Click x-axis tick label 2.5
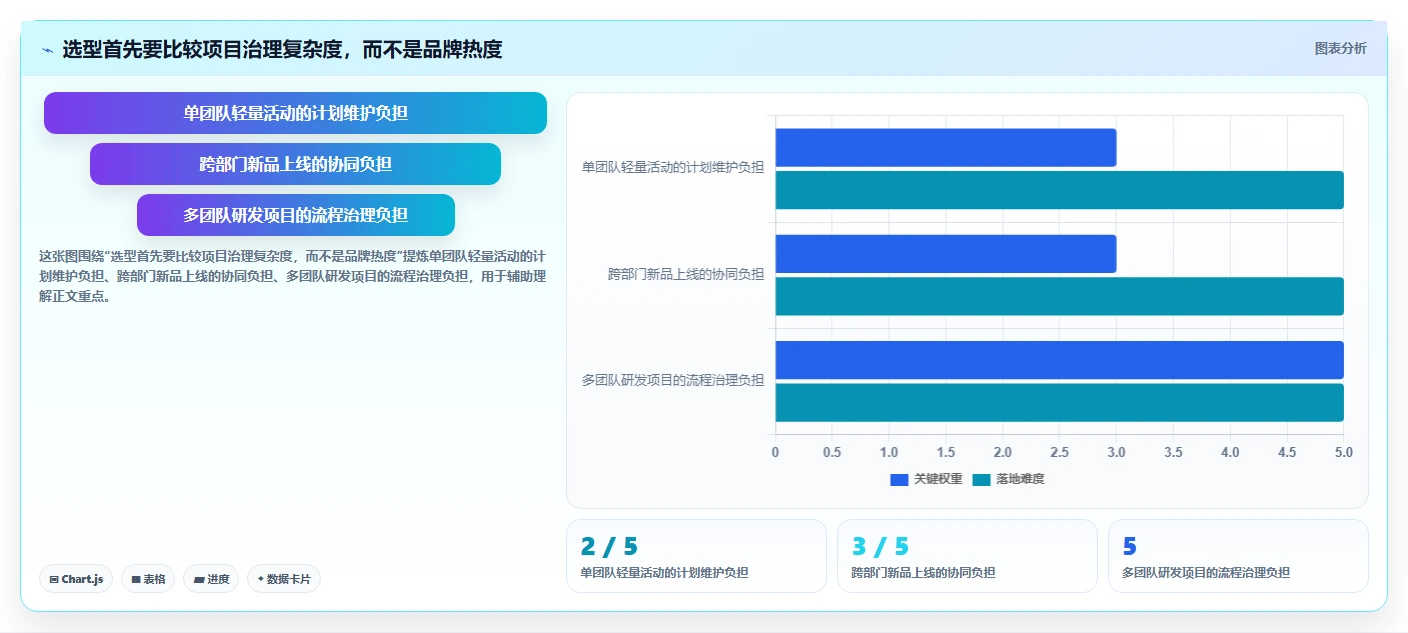 [x=1059, y=452]
